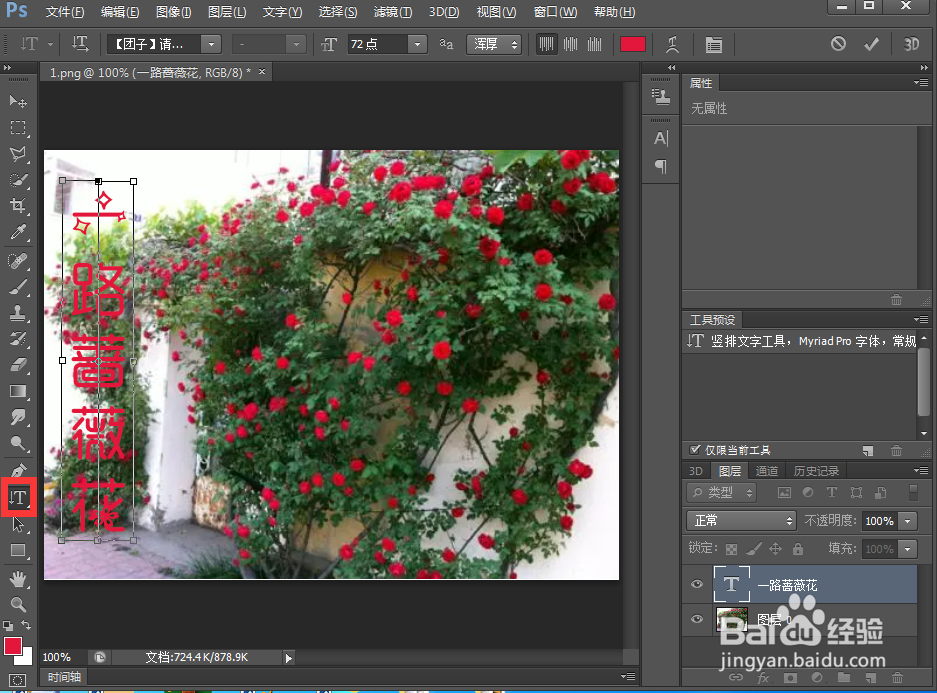937x693 pixels.
Task: Open the font style dropdown
Action: (296, 44)
